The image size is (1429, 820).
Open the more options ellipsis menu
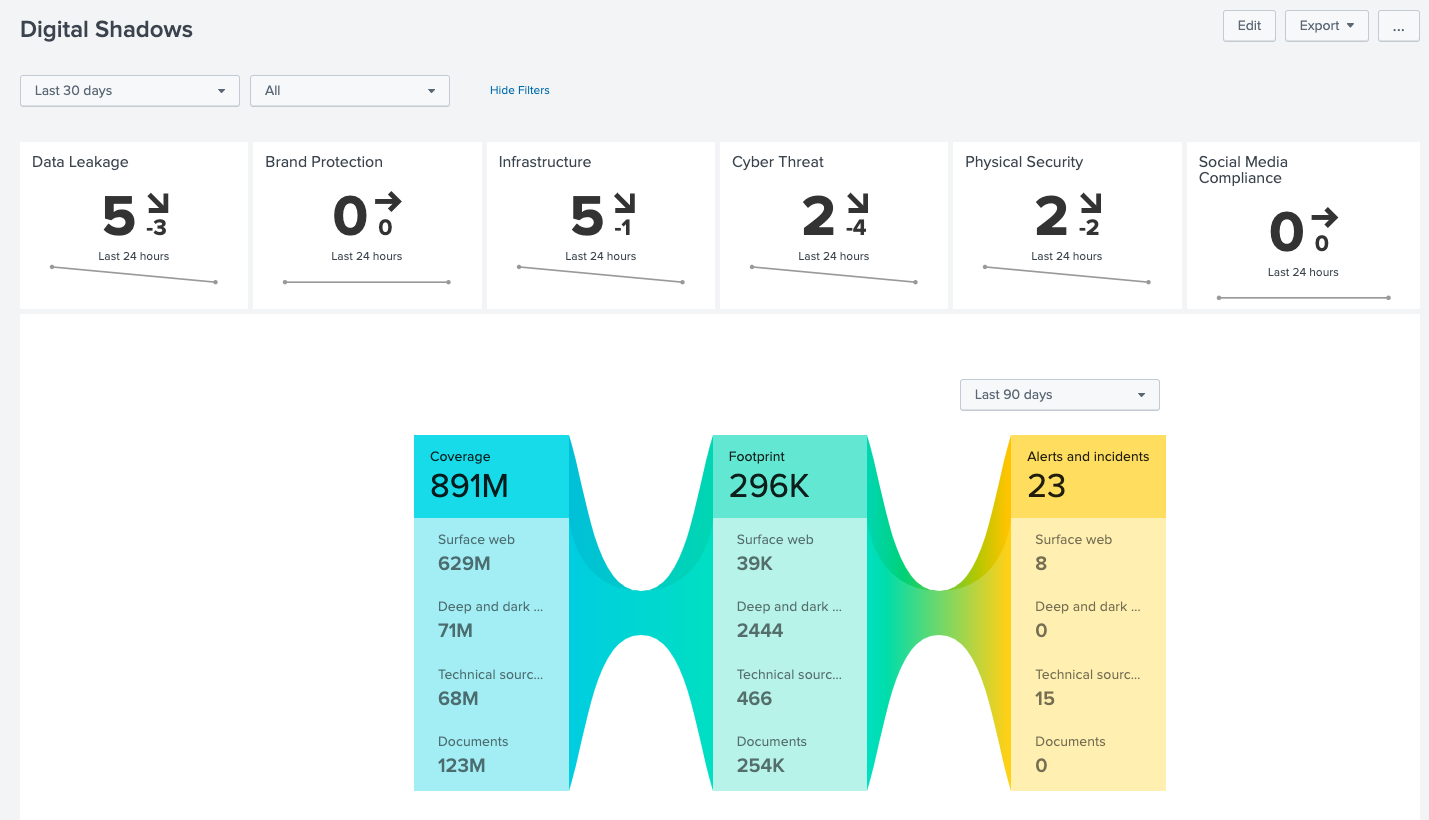pyautogui.click(x=1398, y=26)
